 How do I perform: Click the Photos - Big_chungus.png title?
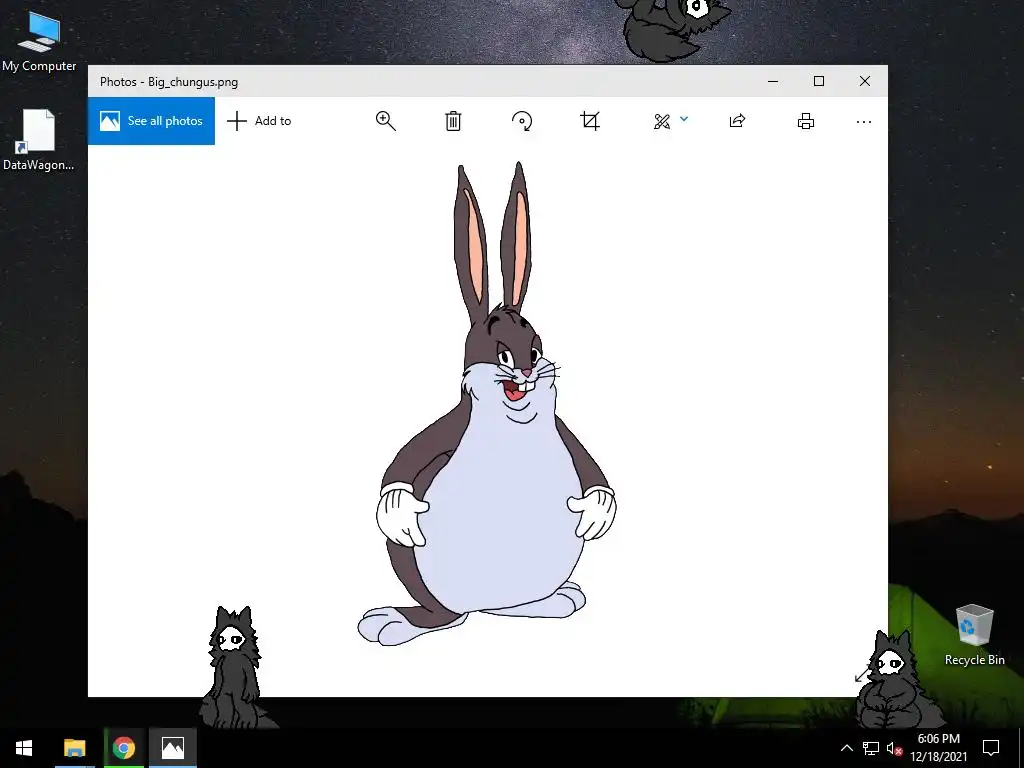[168, 82]
